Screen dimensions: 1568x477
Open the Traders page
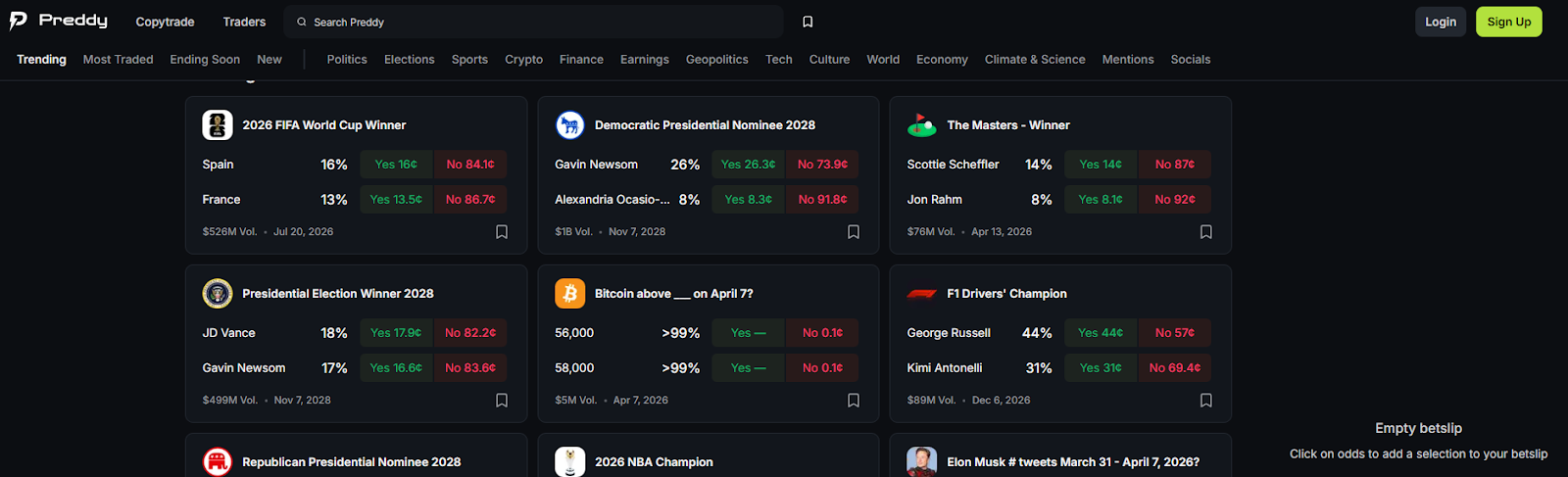(x=244, y=22)
